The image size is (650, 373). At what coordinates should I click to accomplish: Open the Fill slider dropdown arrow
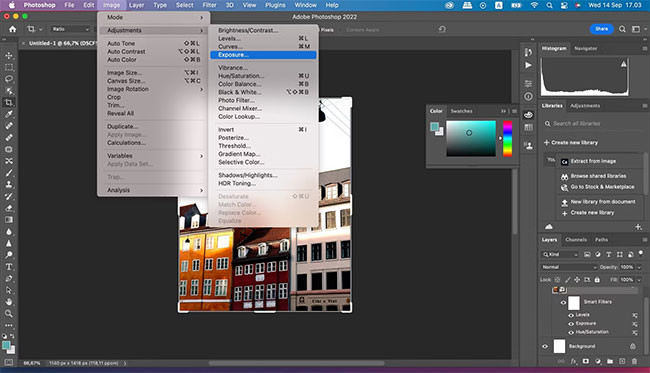tap(639, 280)
